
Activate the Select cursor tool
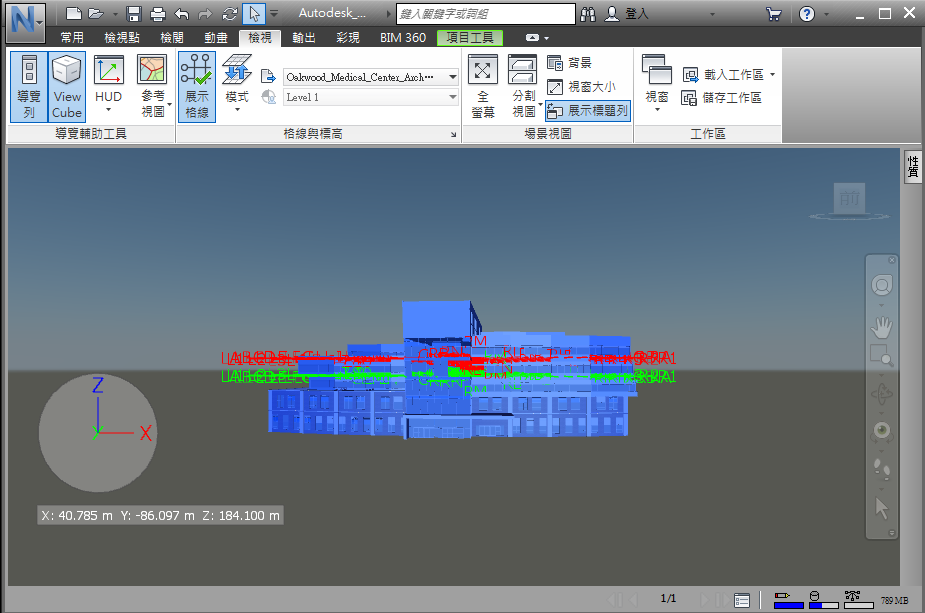tap(254, 14)
